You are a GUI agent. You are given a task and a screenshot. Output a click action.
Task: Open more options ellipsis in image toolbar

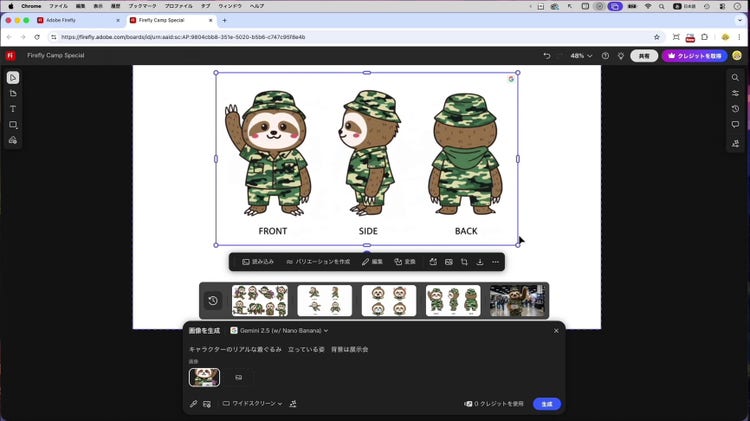495,262
